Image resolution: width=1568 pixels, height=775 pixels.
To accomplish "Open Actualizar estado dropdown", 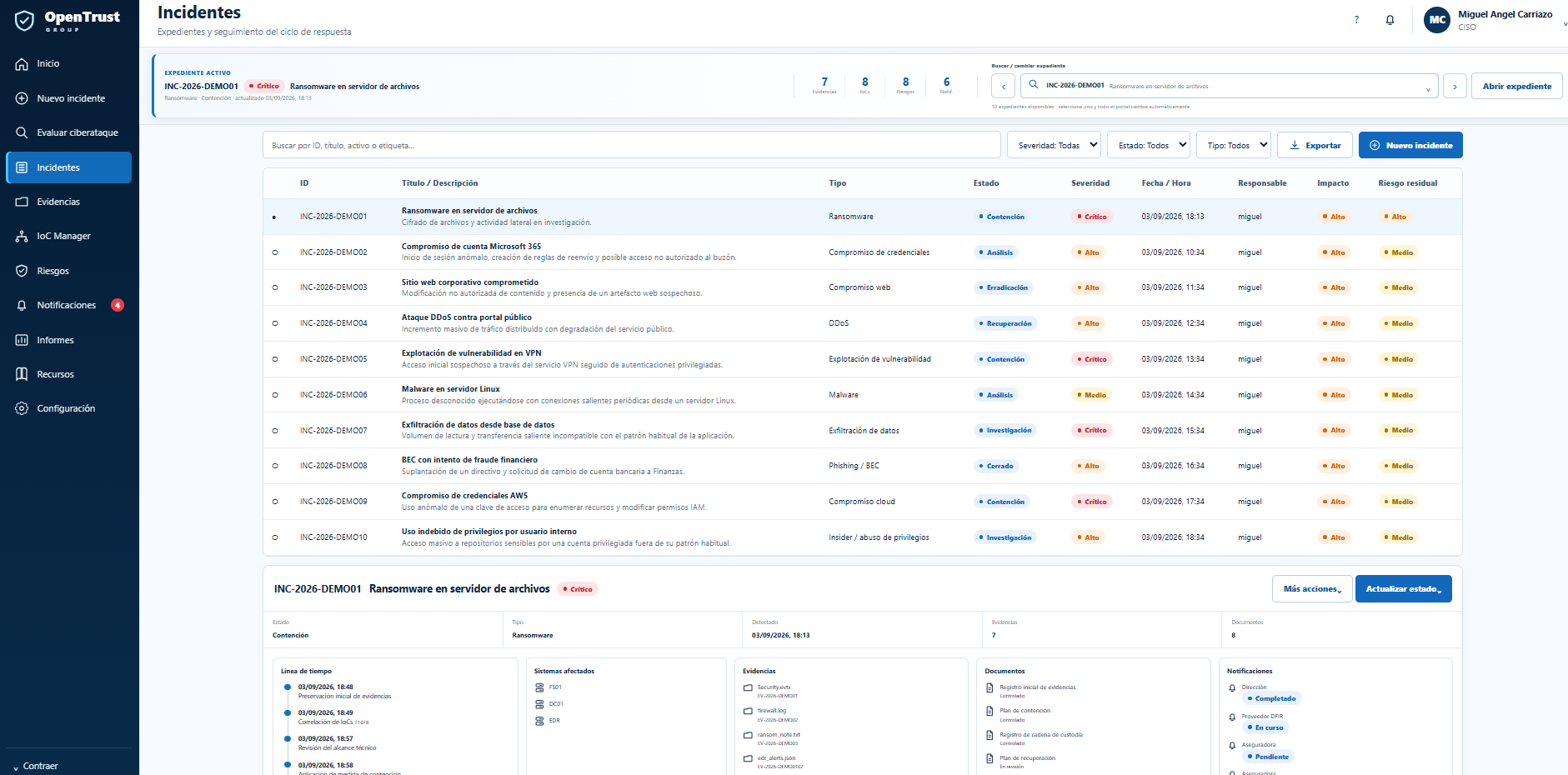I will click(x=1404, y=588).
